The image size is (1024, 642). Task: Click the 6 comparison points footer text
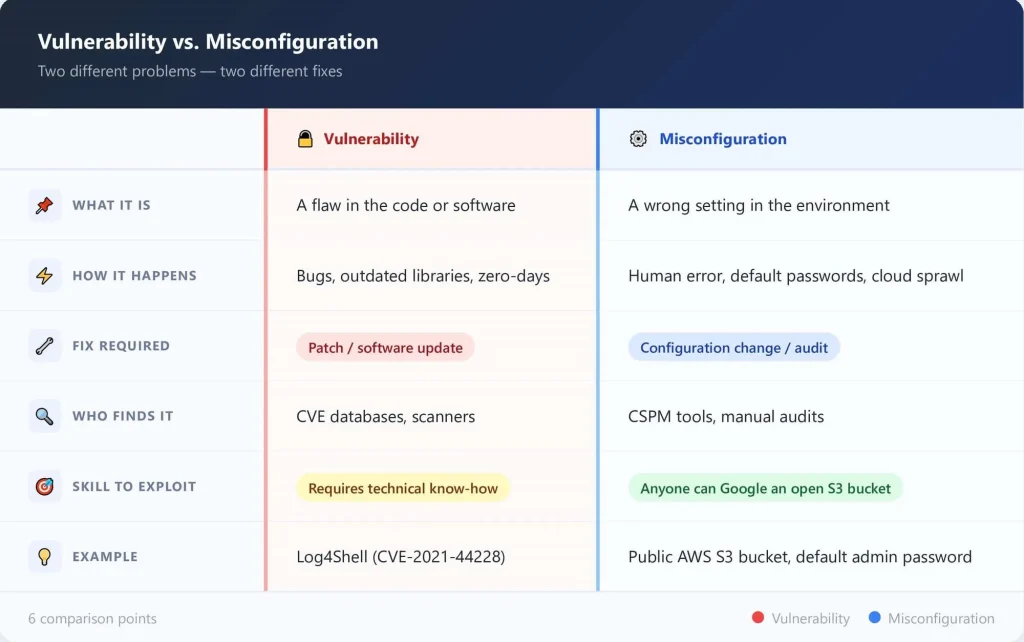pyautogui.click(x=92, y=618)
